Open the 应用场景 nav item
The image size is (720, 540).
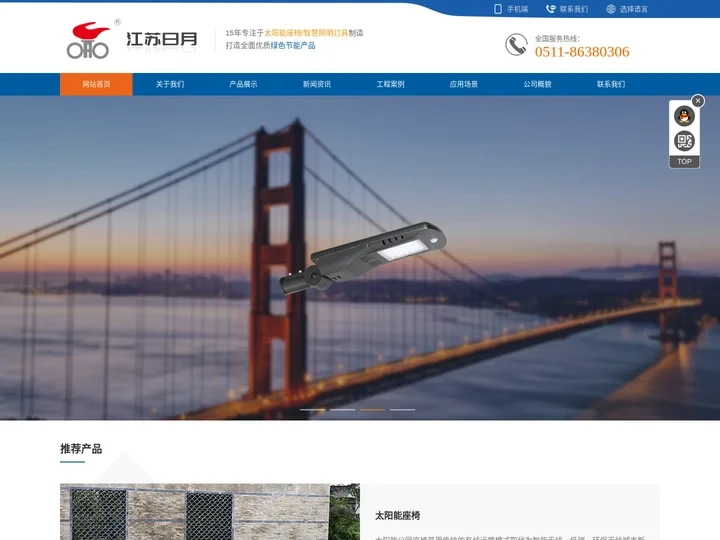(x=464, y=84)
